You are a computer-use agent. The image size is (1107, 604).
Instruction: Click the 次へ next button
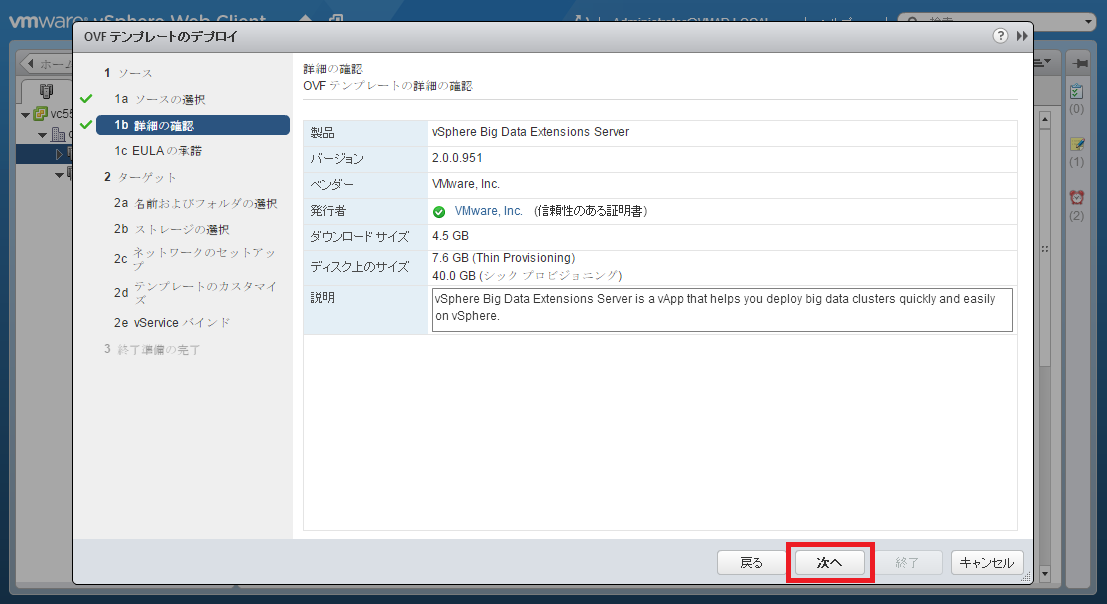[830, 562]
